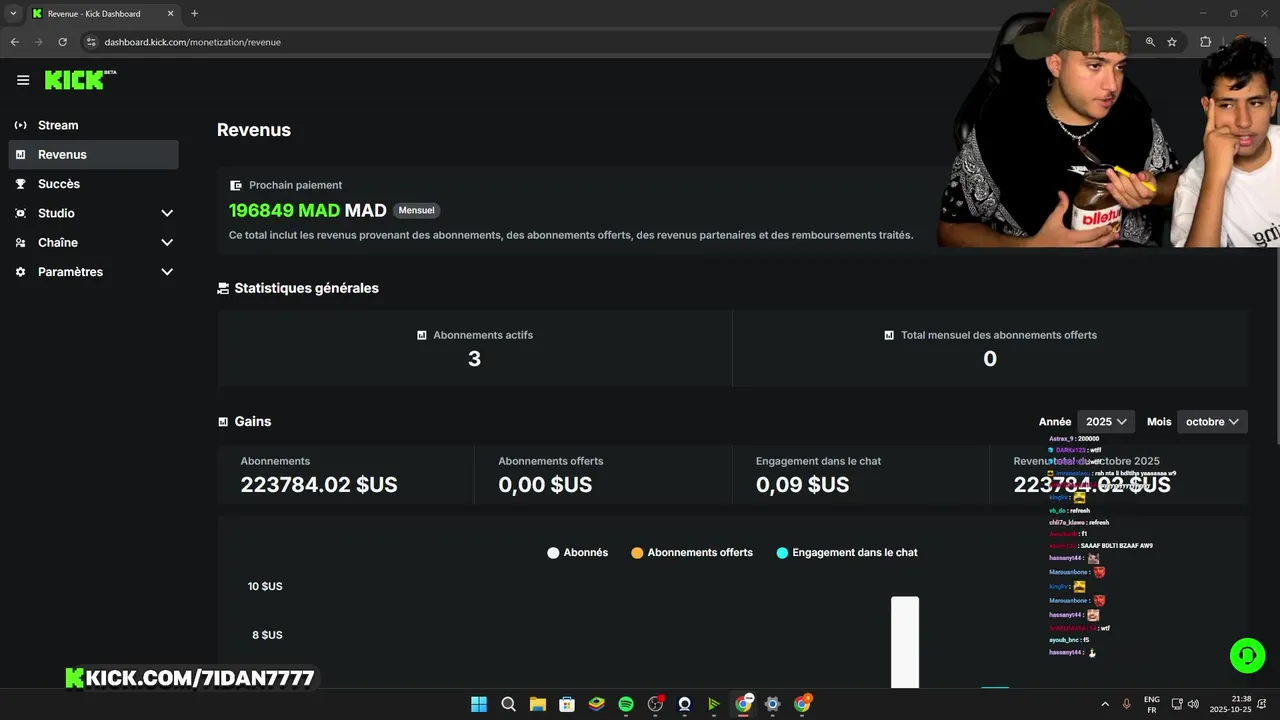Reload the page with refresh button
This screenshot has height=720, width=1280.
tap(62, 42)
